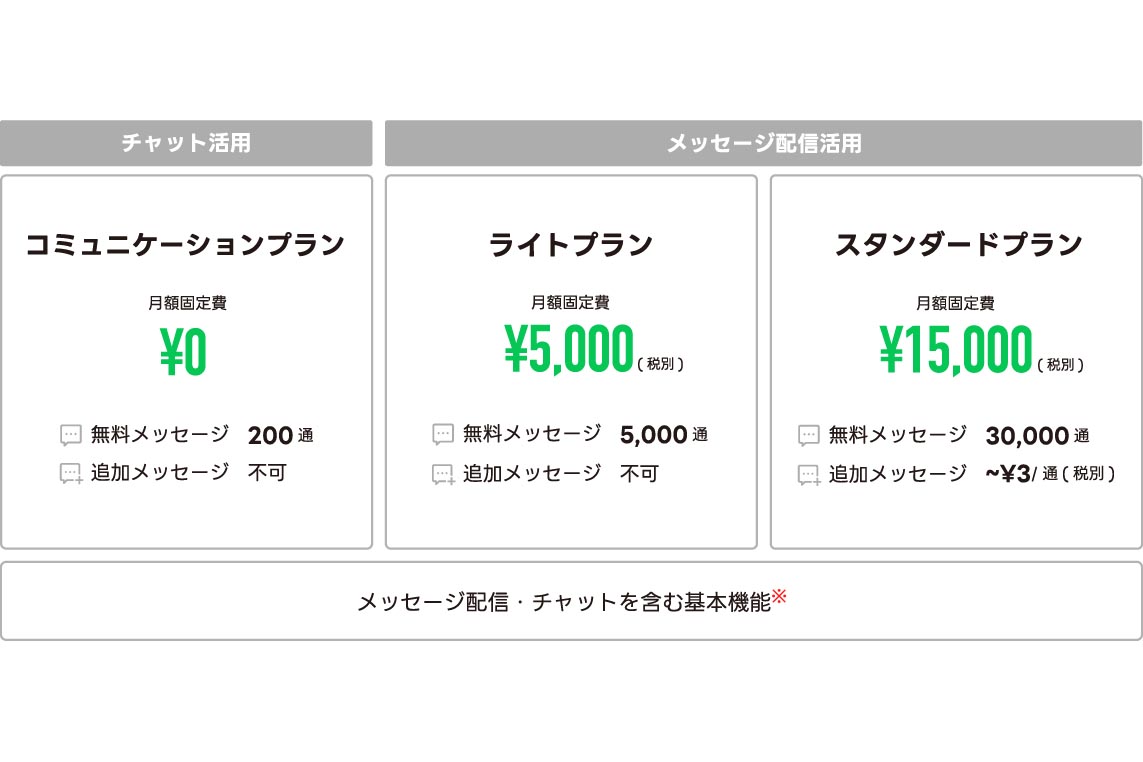The width and height of the screenshot is (1143, 762).
Task: Select the メッセージ配信活用 header tab
Action: [x=763, y=143]
